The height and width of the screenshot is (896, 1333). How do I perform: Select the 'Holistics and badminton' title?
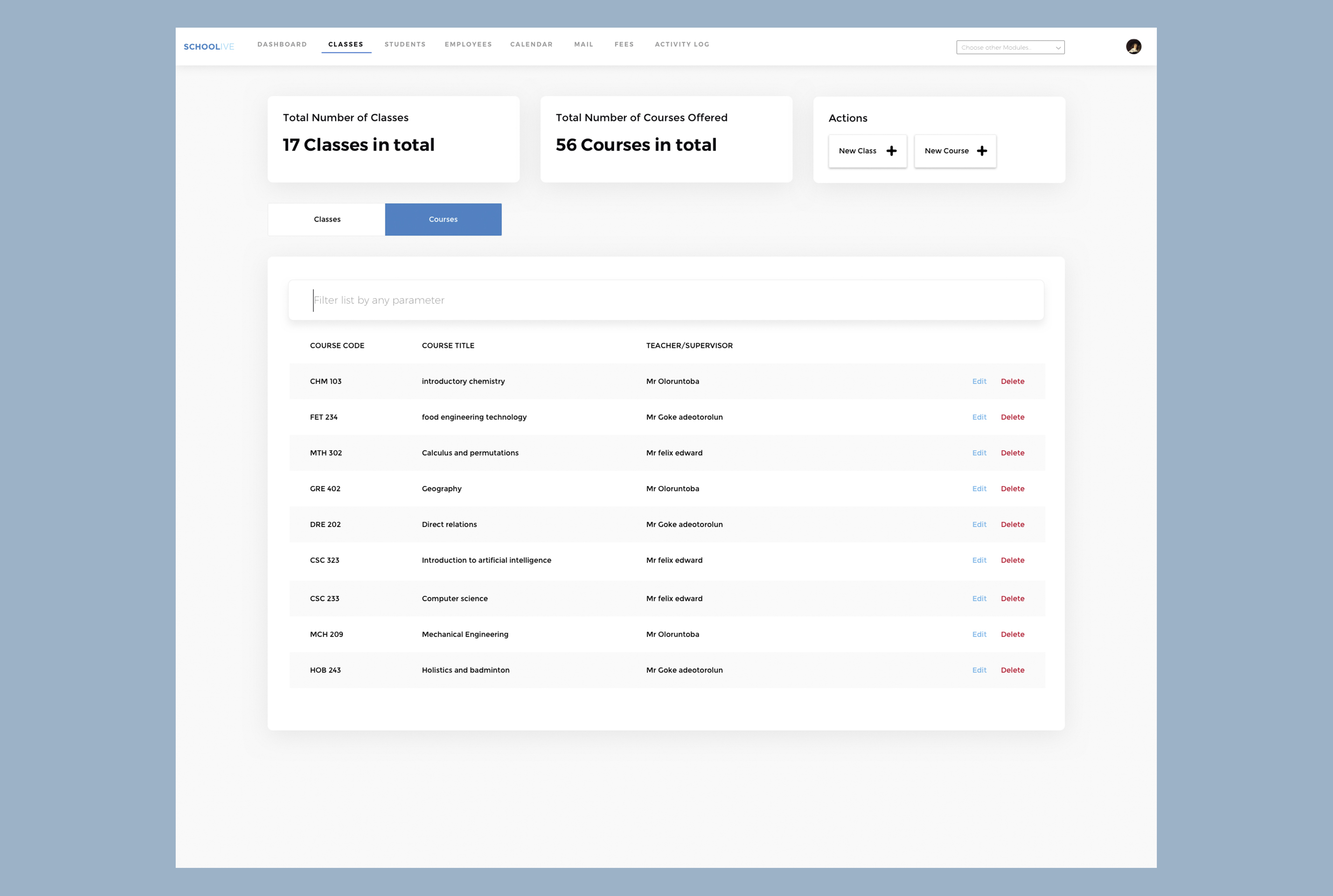(x=466, y=670)
